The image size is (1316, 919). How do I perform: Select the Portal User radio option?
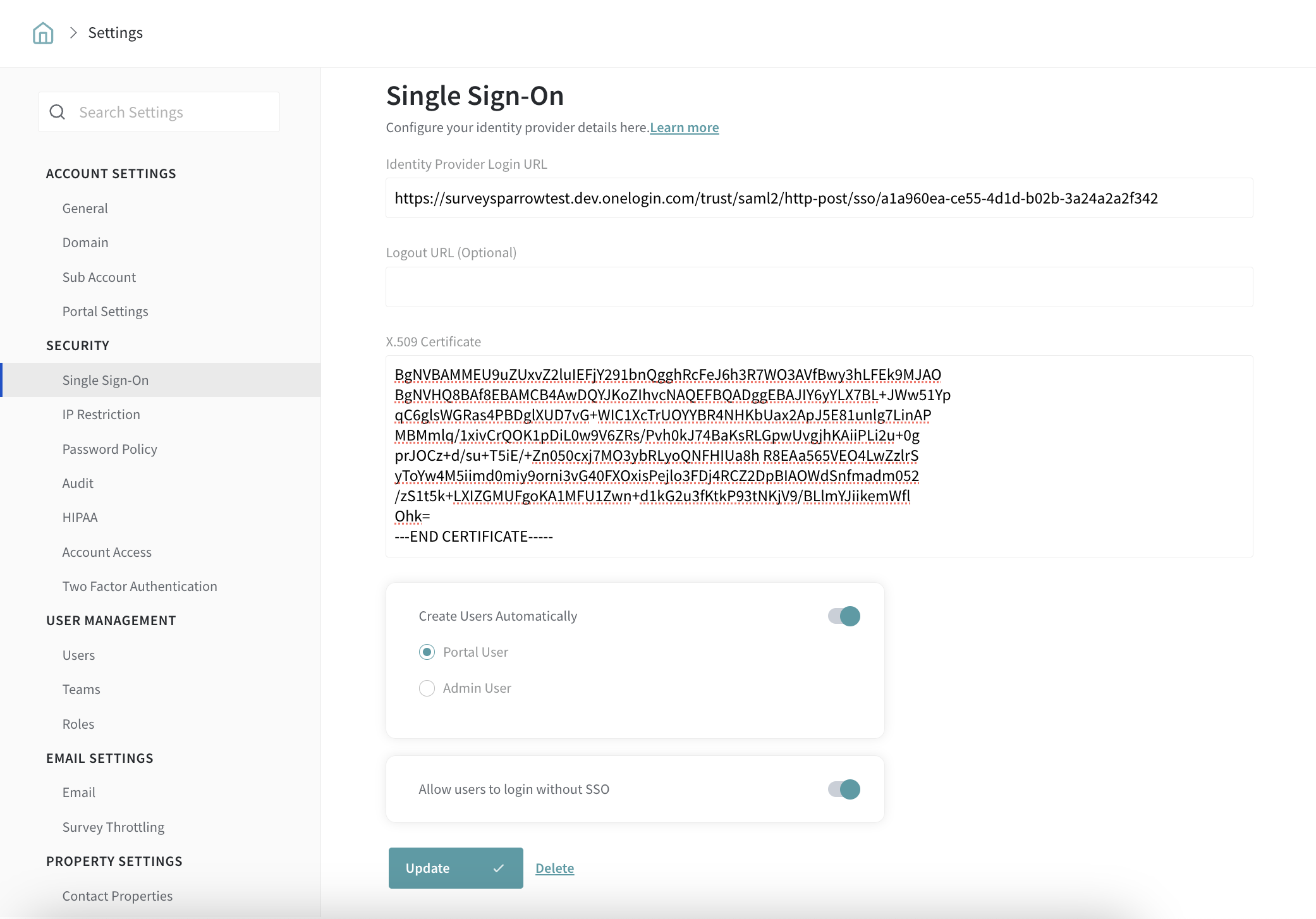coord(427,652)
